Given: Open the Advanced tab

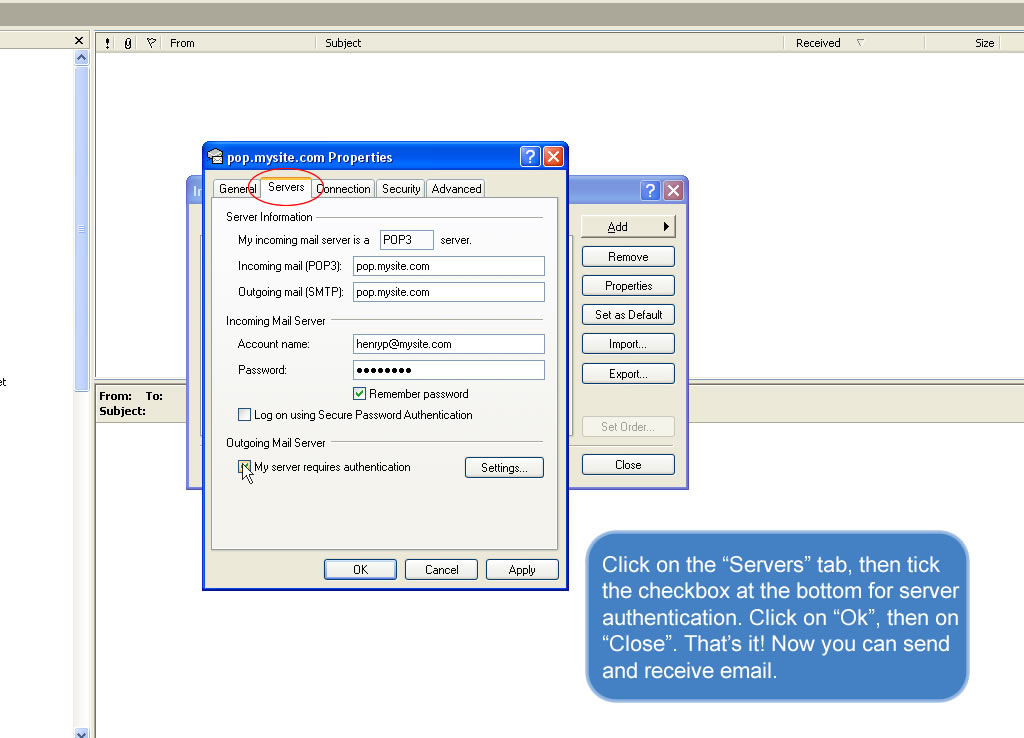Looking at the screenshot, I should [x=456, y=189].
